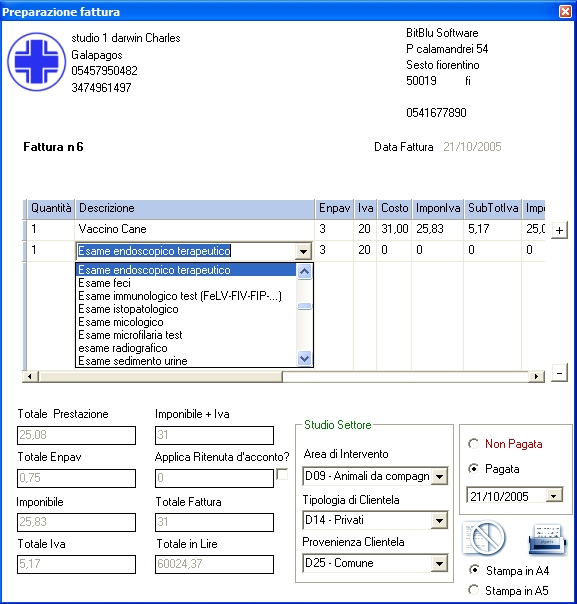This screenshot has height=604, width=577.
Task: Click the grid horizontal scrollbar thumb
Action: (x=161, y=376)
